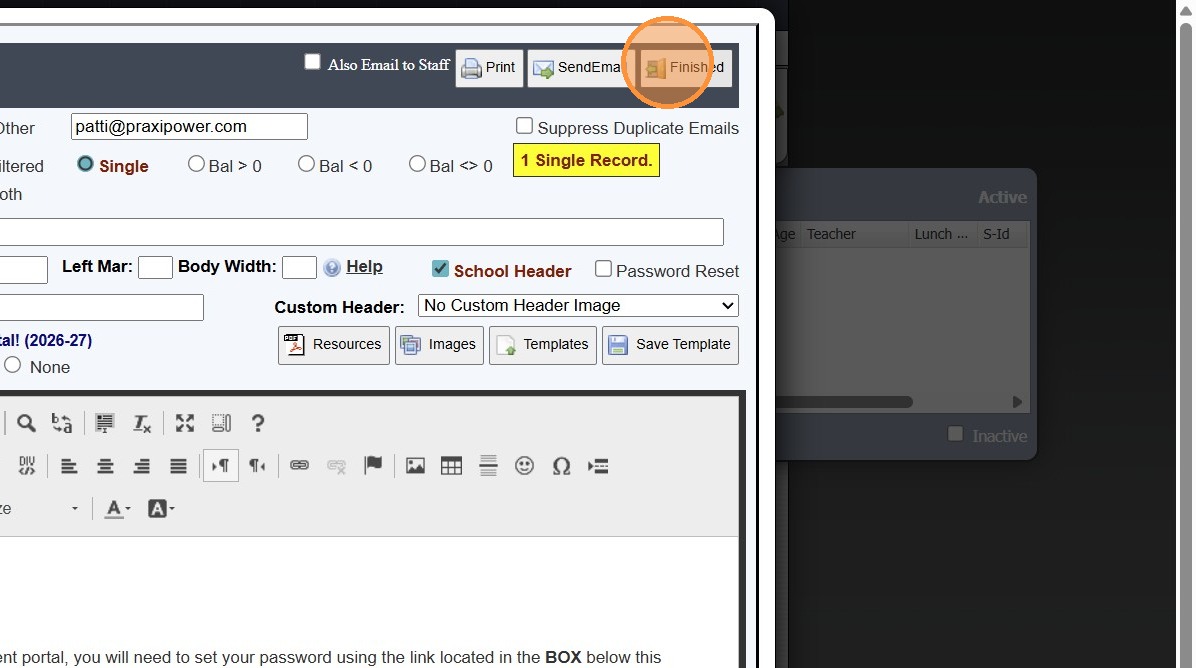Toggle Show Blocks icon in editor
1196x668 pixels.
tap(221, 423)
